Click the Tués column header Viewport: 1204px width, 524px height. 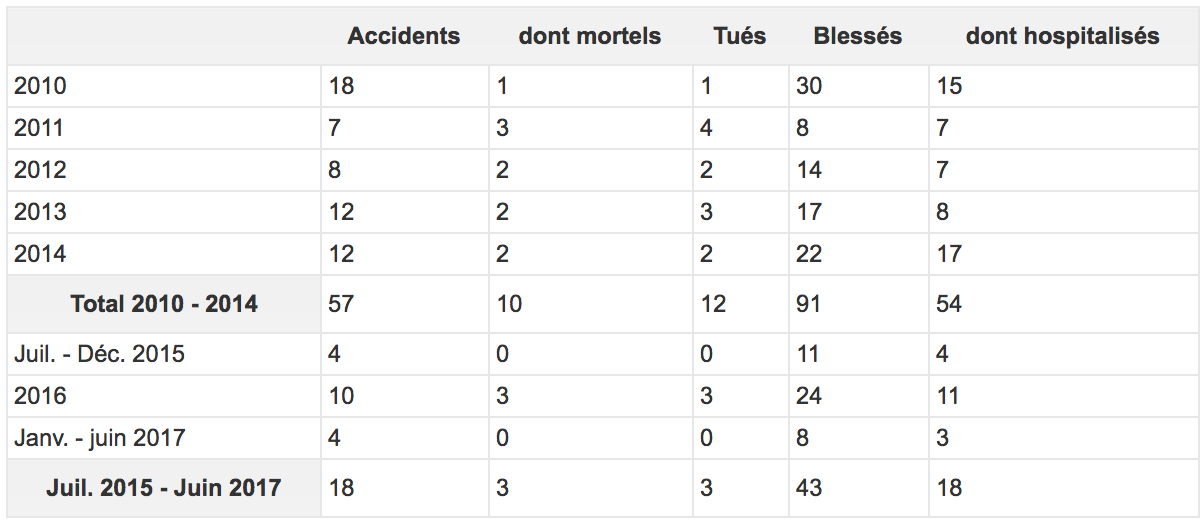(740, 36)
